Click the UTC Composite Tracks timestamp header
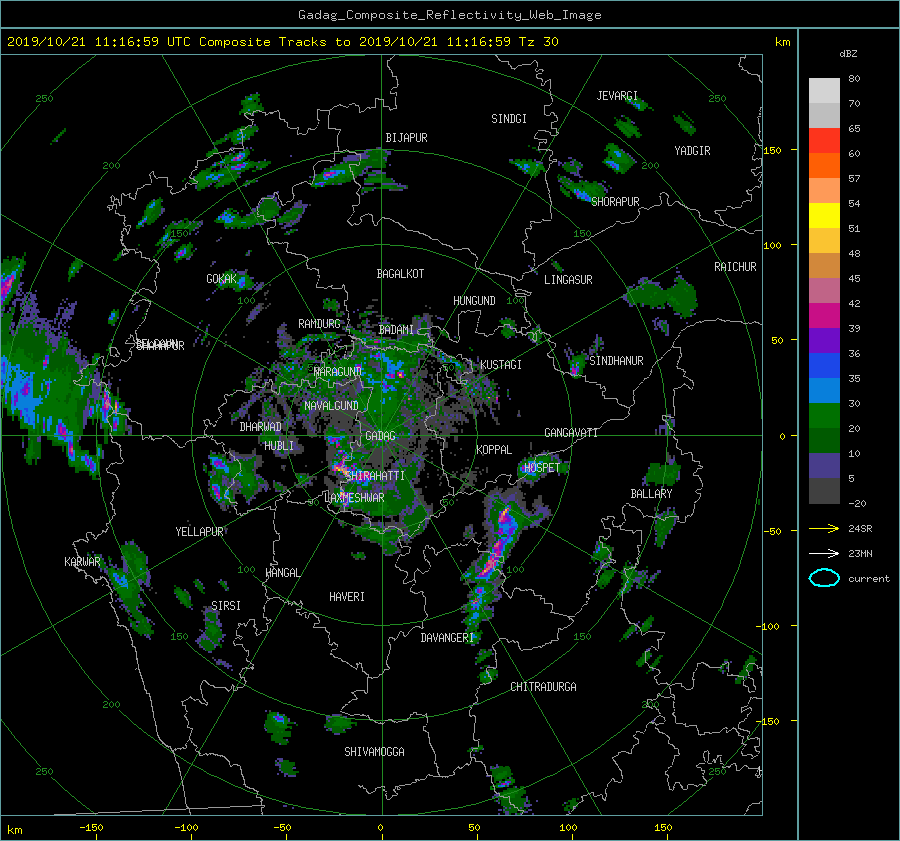The image size is (900, 841). tap(282, 42)
